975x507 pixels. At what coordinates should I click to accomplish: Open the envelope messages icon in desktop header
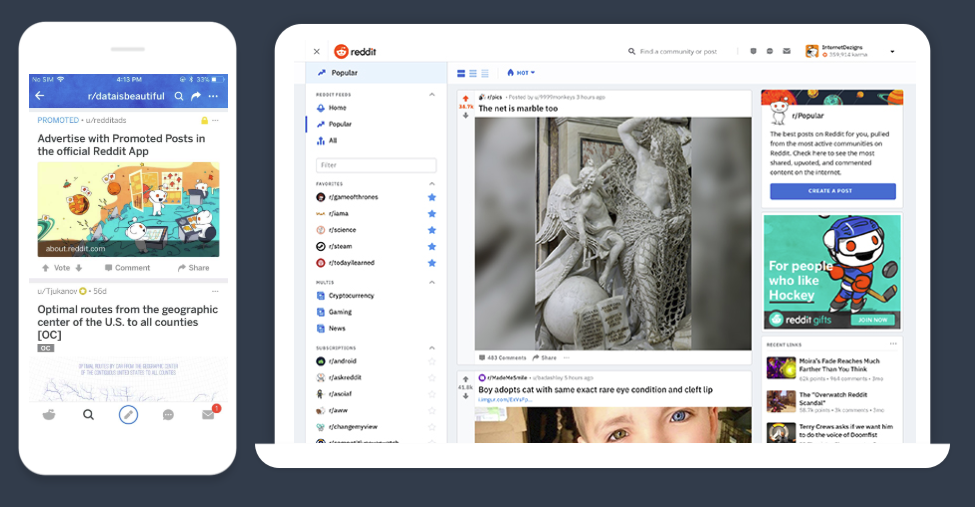tap(787, 52)
